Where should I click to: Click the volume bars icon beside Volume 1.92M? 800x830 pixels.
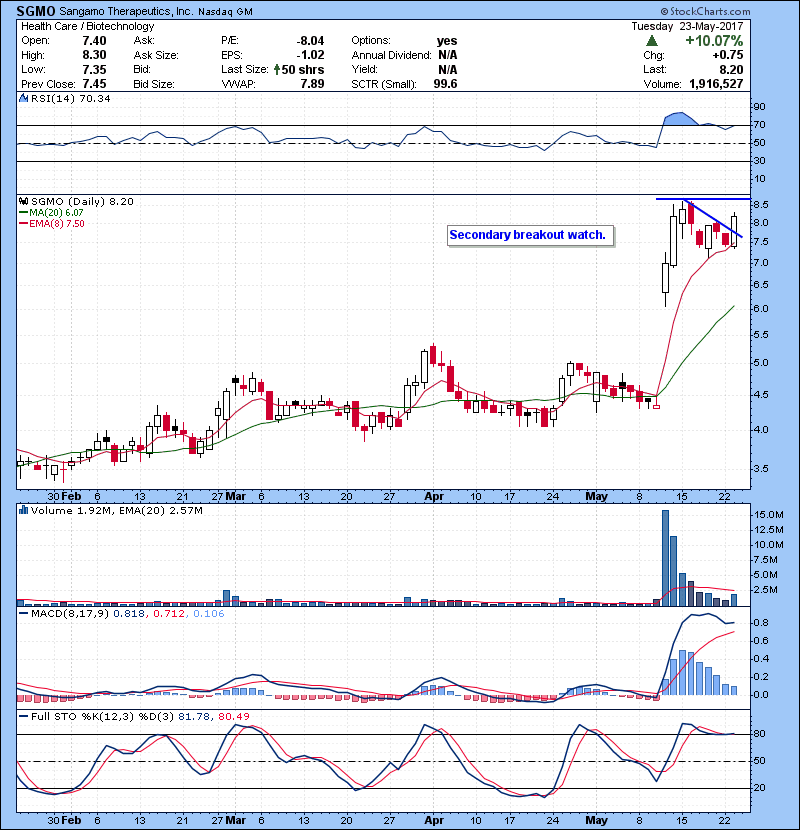pyautogui.click(x=23, y=510)
